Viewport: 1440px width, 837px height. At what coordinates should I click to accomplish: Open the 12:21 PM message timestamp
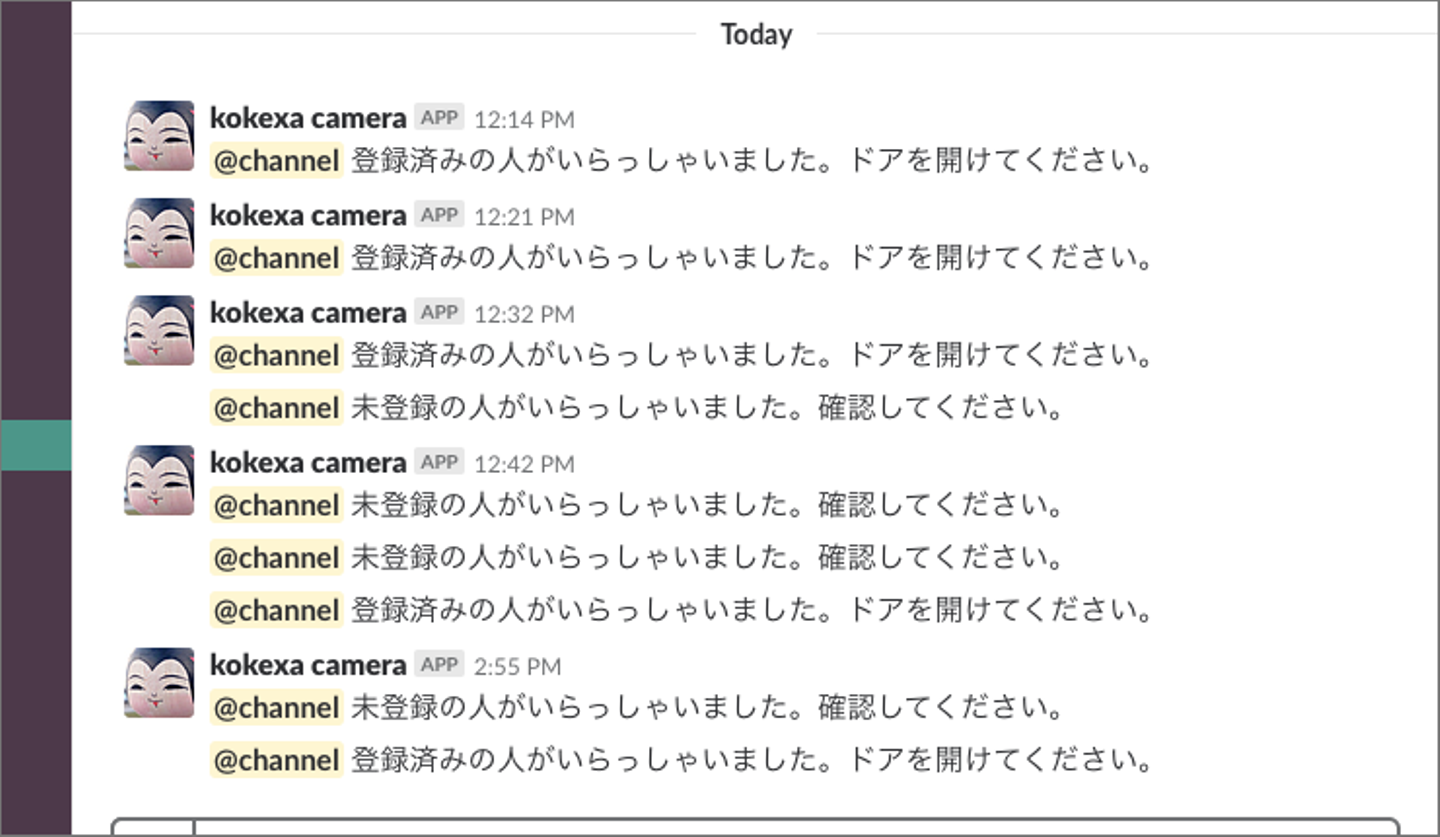pyautogui.click(x=524, y=217)
